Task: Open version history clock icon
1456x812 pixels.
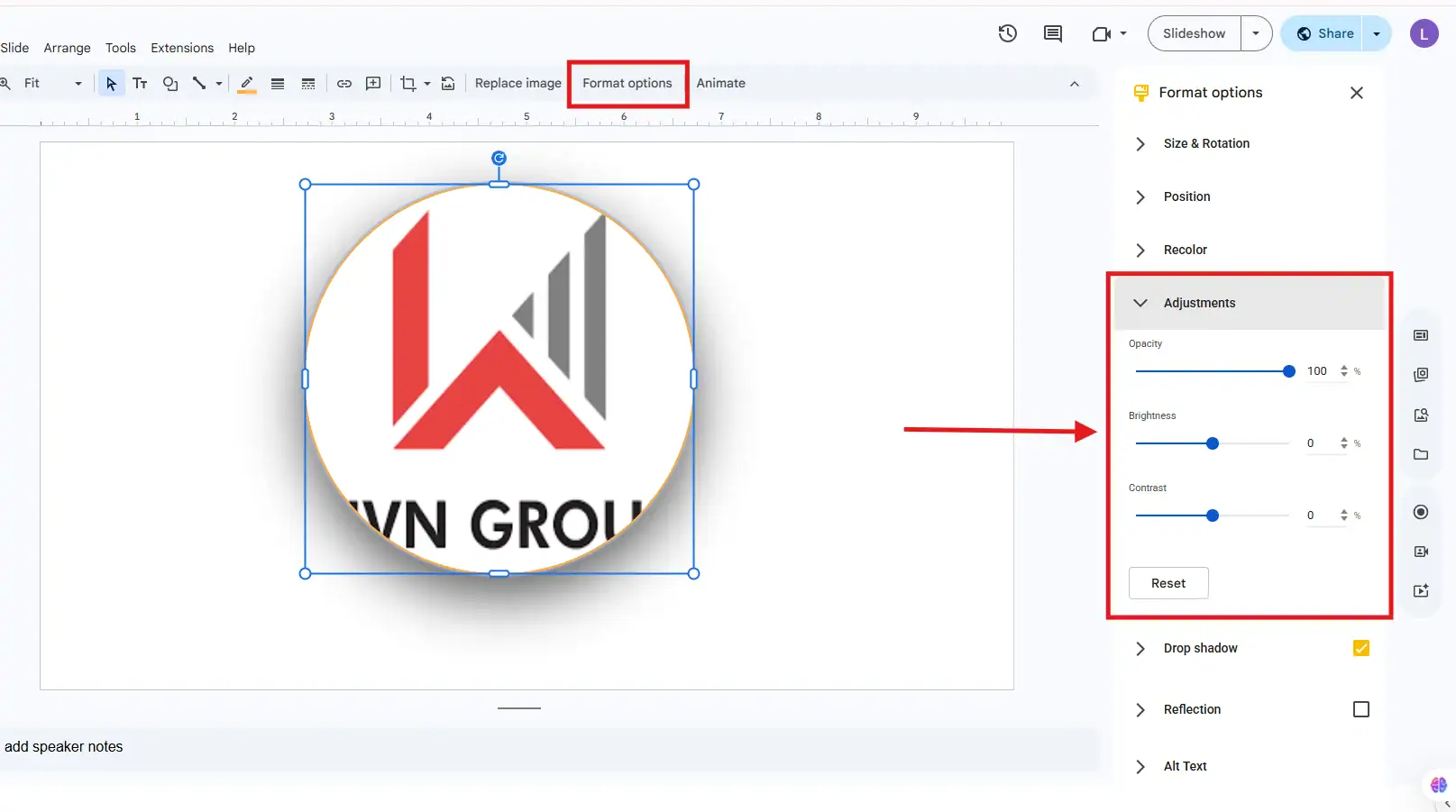Action: 1007,33
